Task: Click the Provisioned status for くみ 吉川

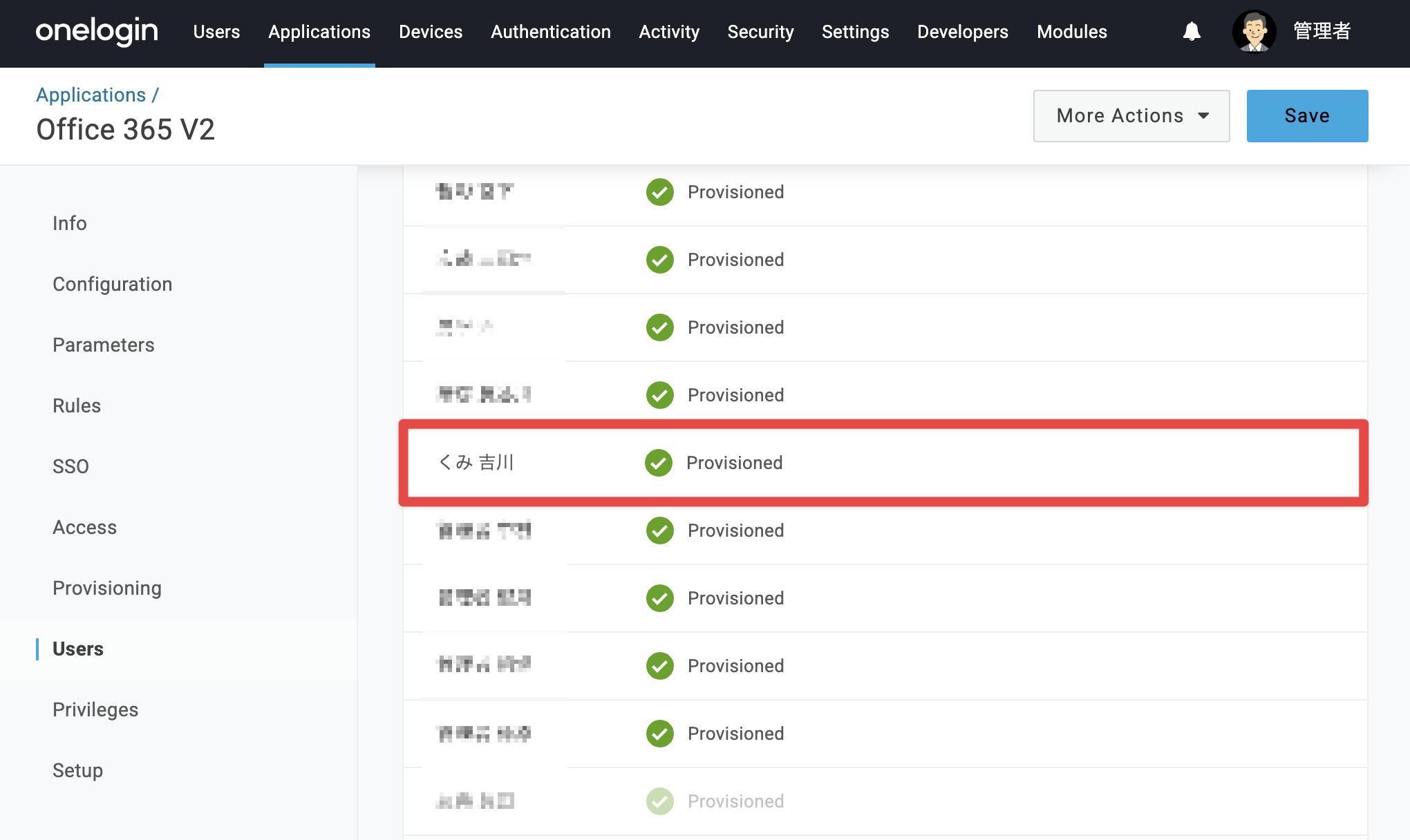Action: (734, 463)
